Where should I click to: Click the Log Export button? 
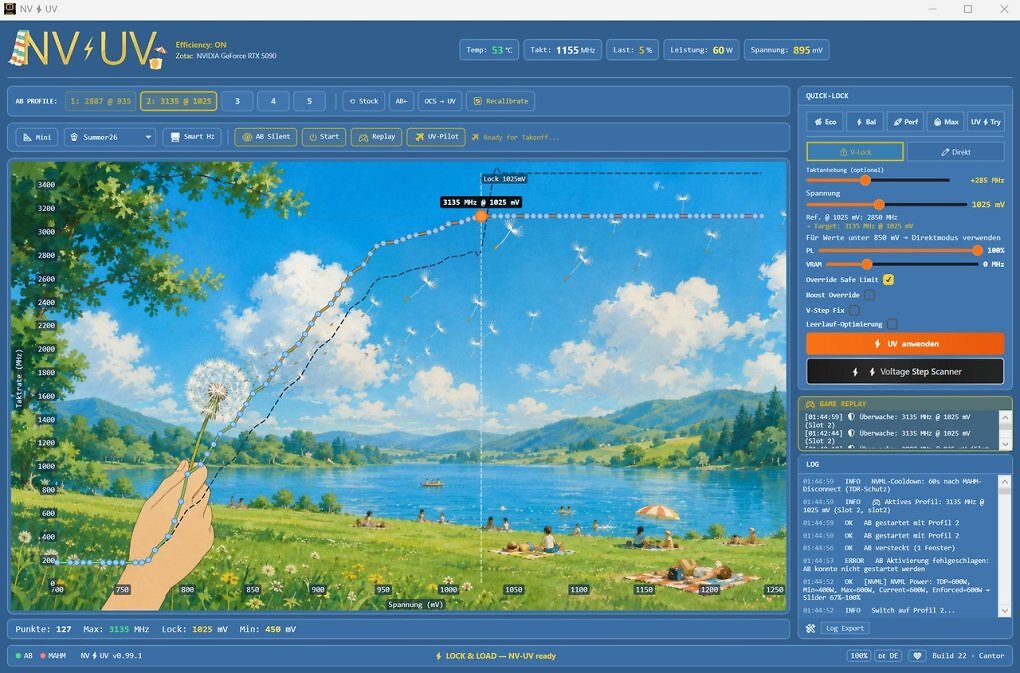(844, 628)
